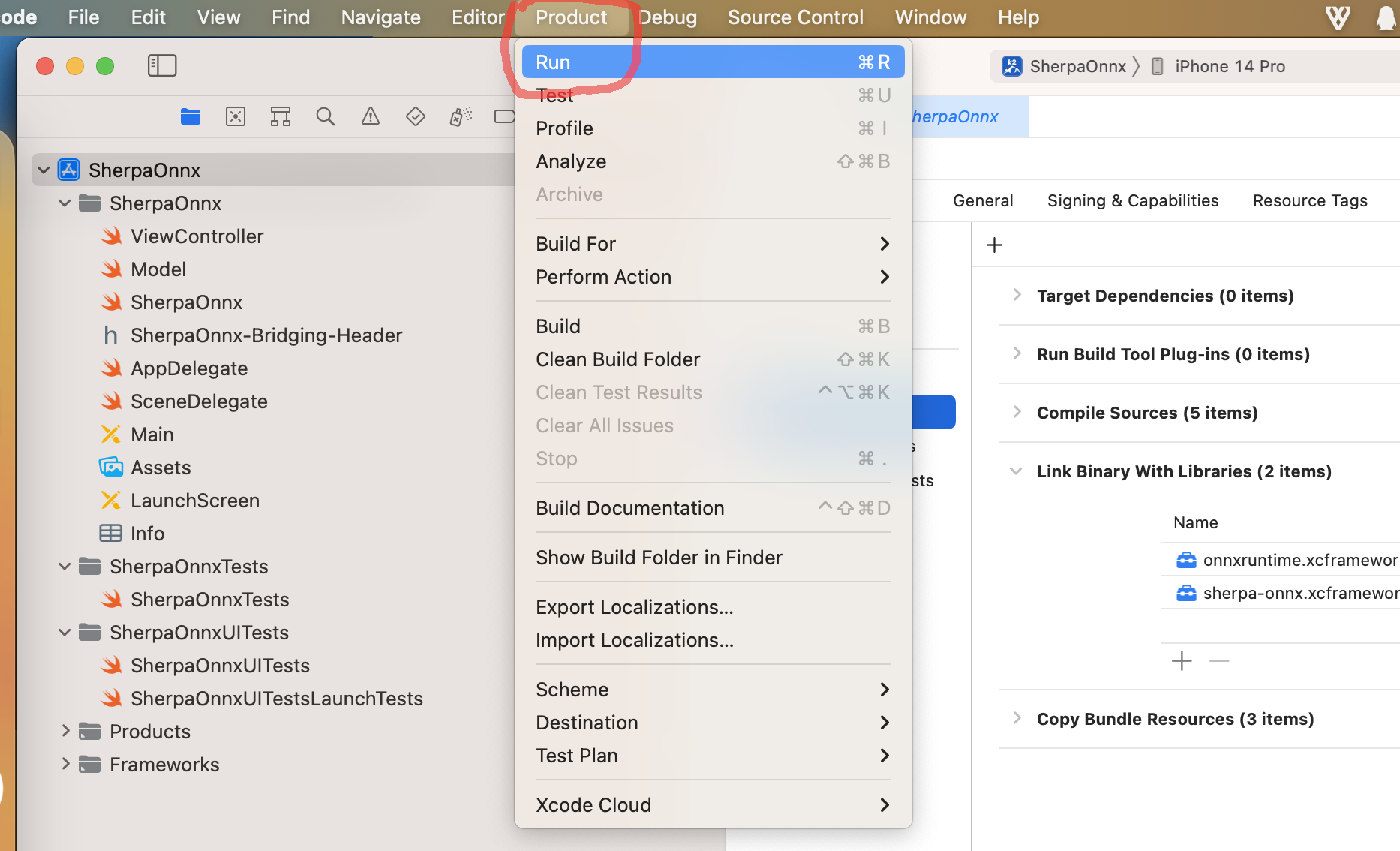Open the Source Control menu
1400x851 pixels.
coord(795,17)
